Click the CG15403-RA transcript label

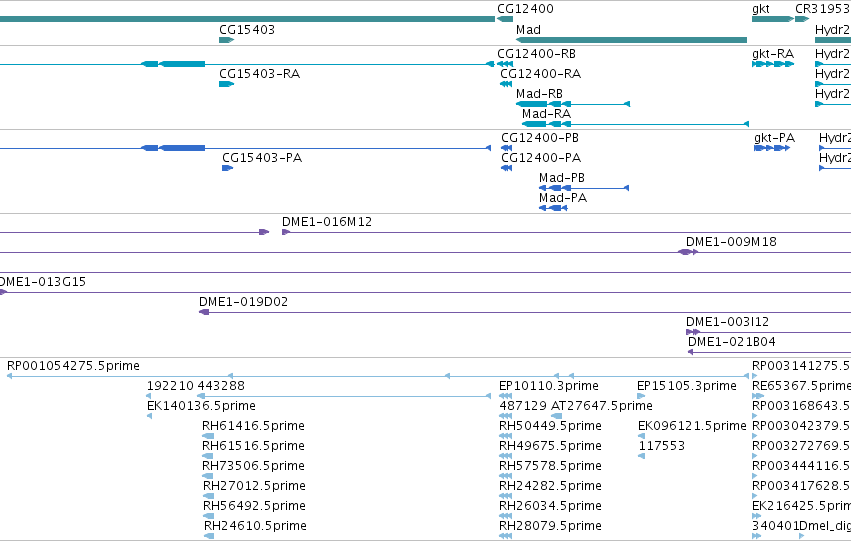(259, 74)
